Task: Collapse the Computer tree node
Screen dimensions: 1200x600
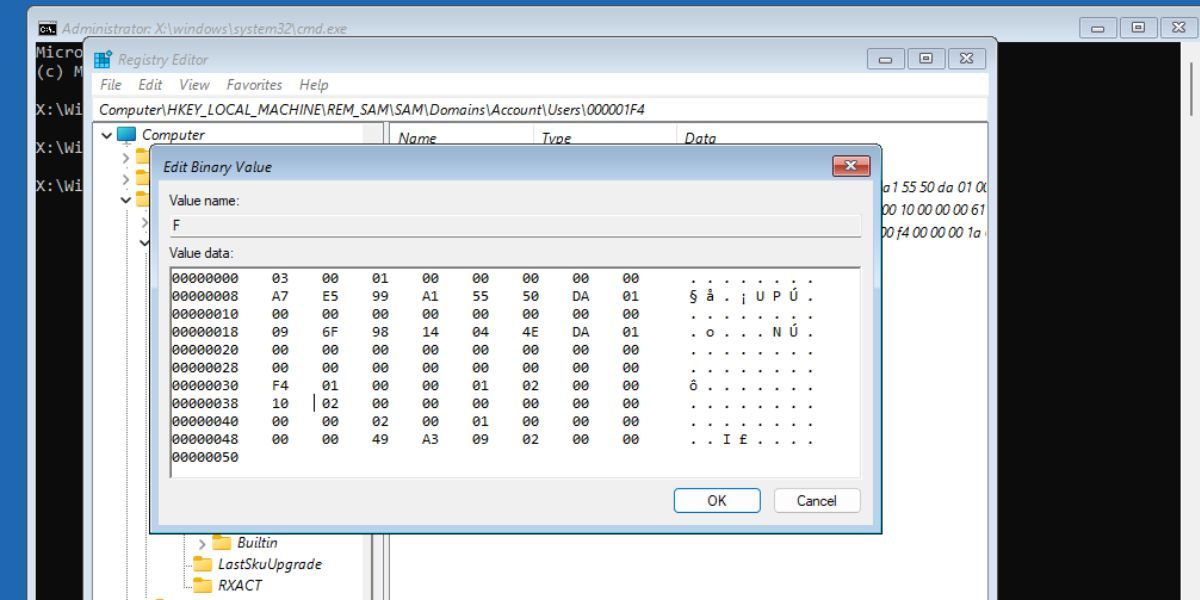Action: tap(106, 134)
